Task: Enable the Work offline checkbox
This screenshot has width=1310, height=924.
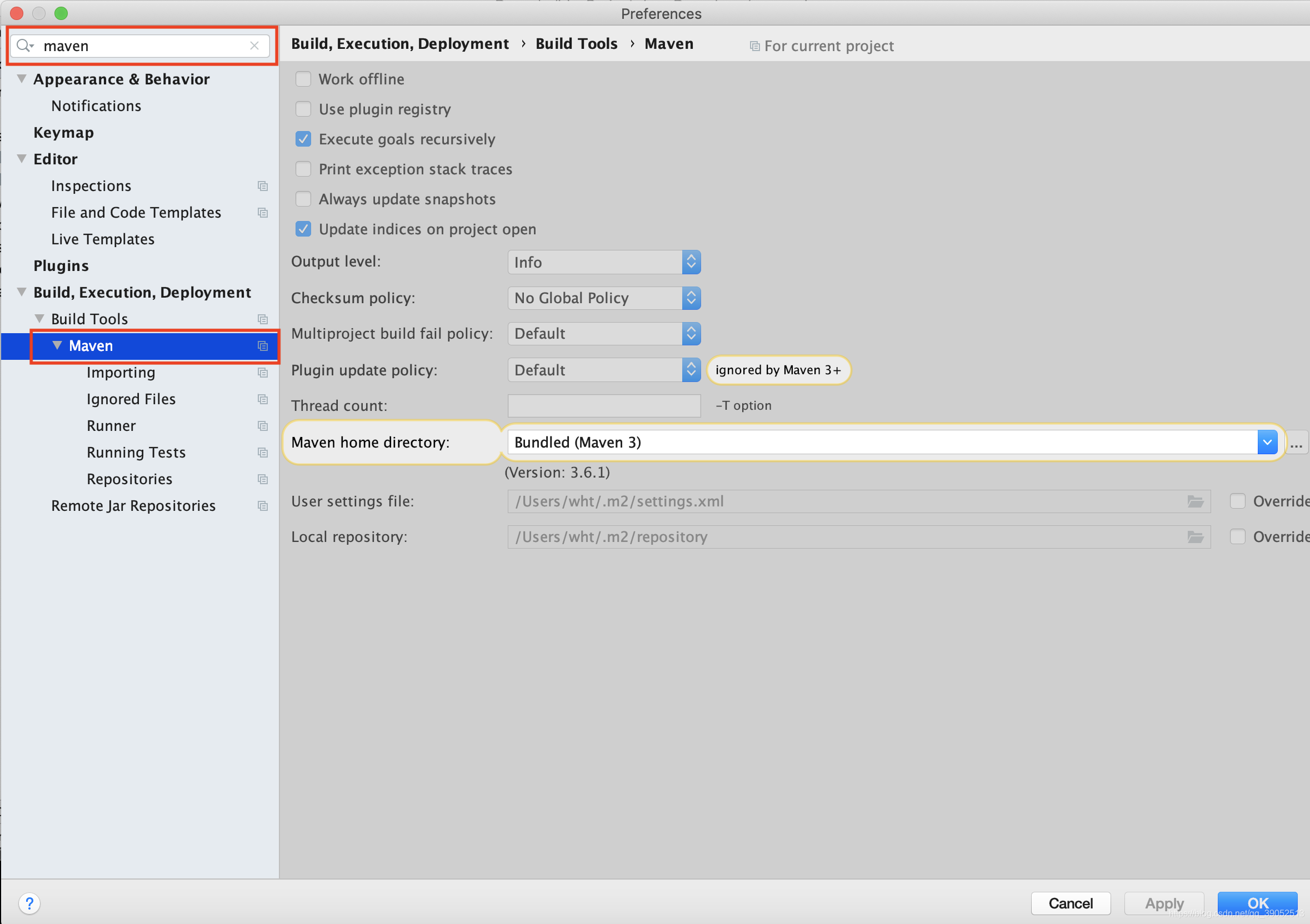Action: pos(303,79)
